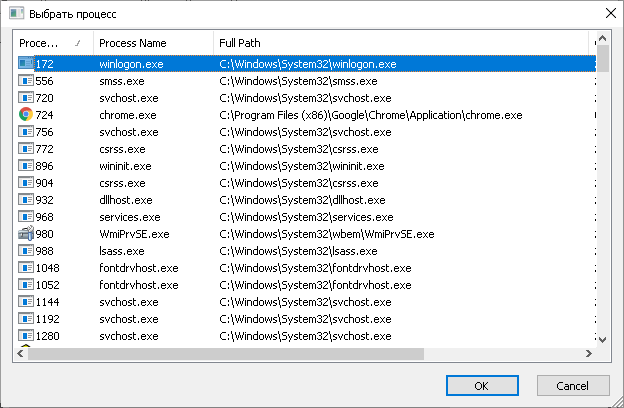Click path C:\Windows\System32\wininit.exe
The height and width of the screenshot is (408, 624).
302,166
